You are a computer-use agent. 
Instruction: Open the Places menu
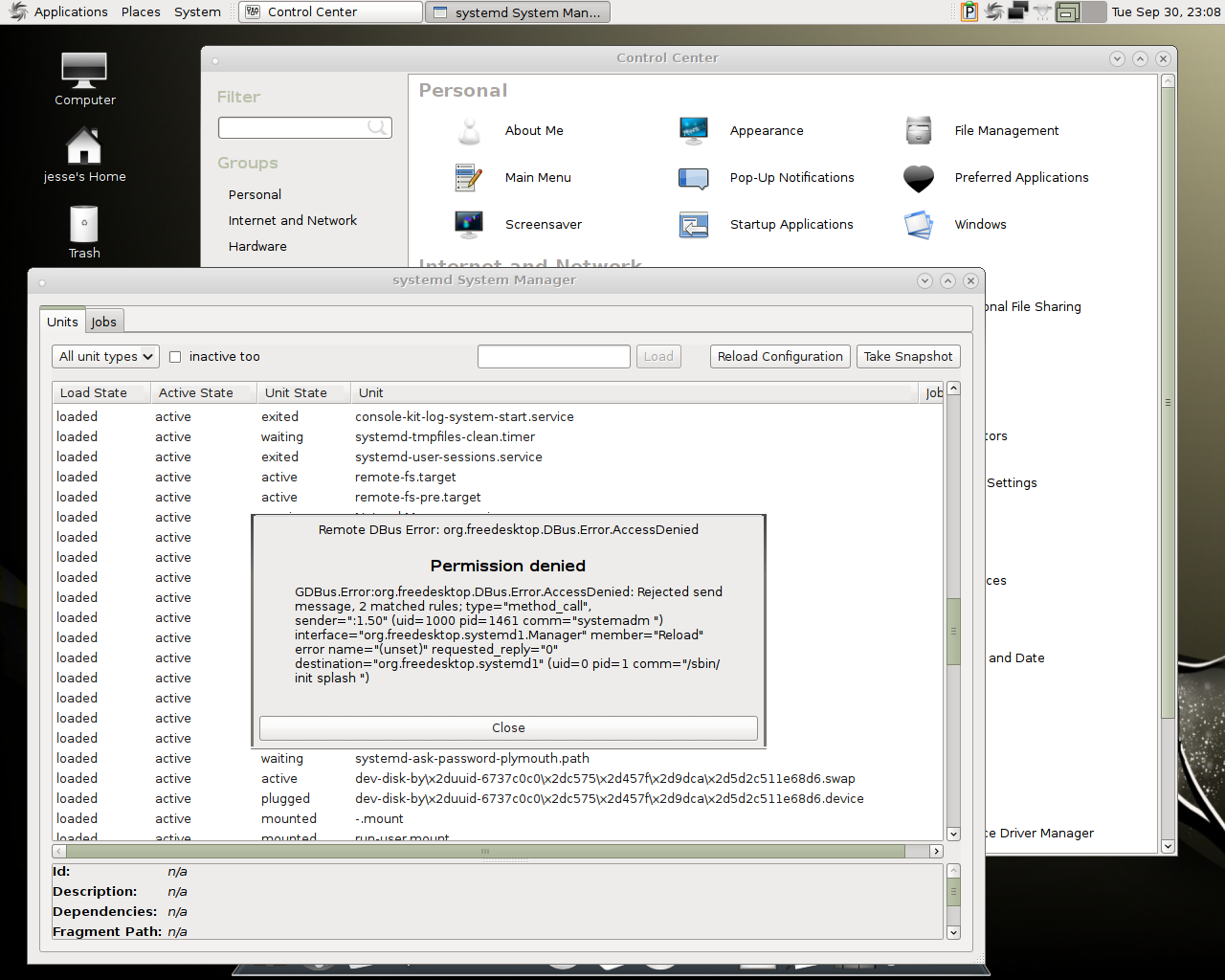pyautogui.click(x=141, y=11)
